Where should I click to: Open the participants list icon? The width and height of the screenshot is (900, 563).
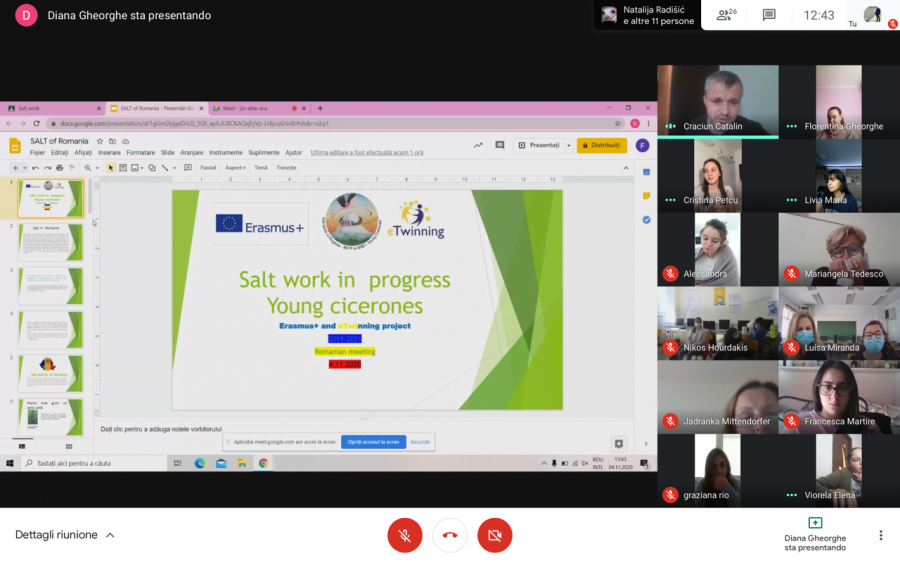725,15
